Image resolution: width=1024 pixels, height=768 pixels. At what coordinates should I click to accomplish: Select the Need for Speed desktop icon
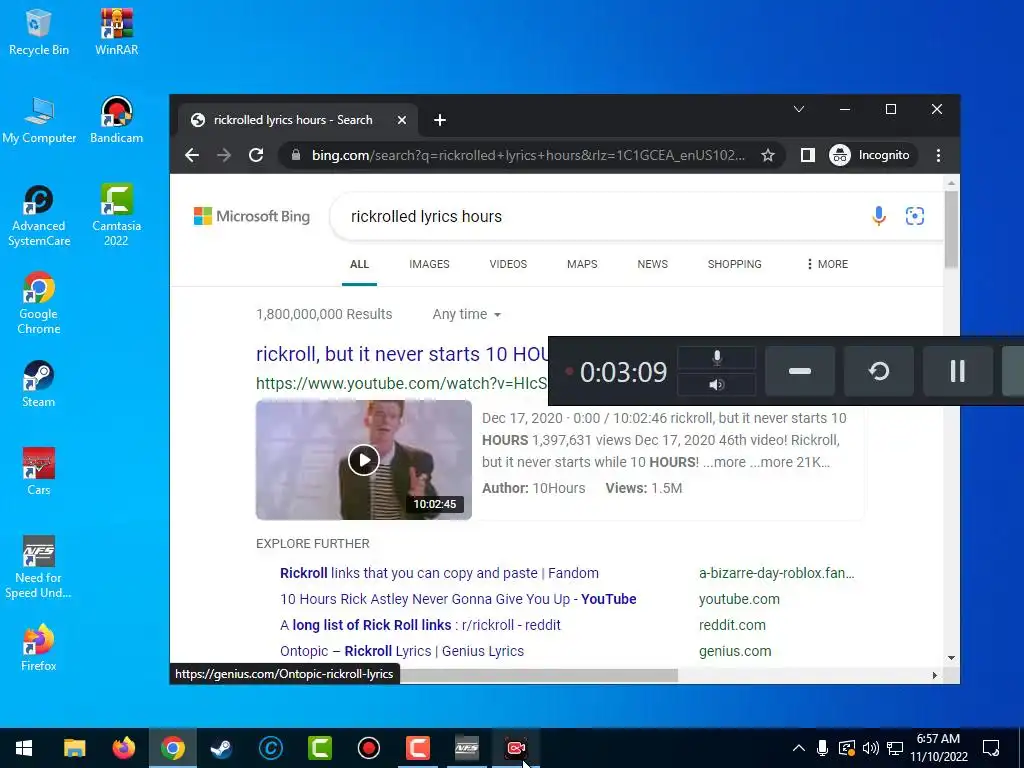(39, 567)
